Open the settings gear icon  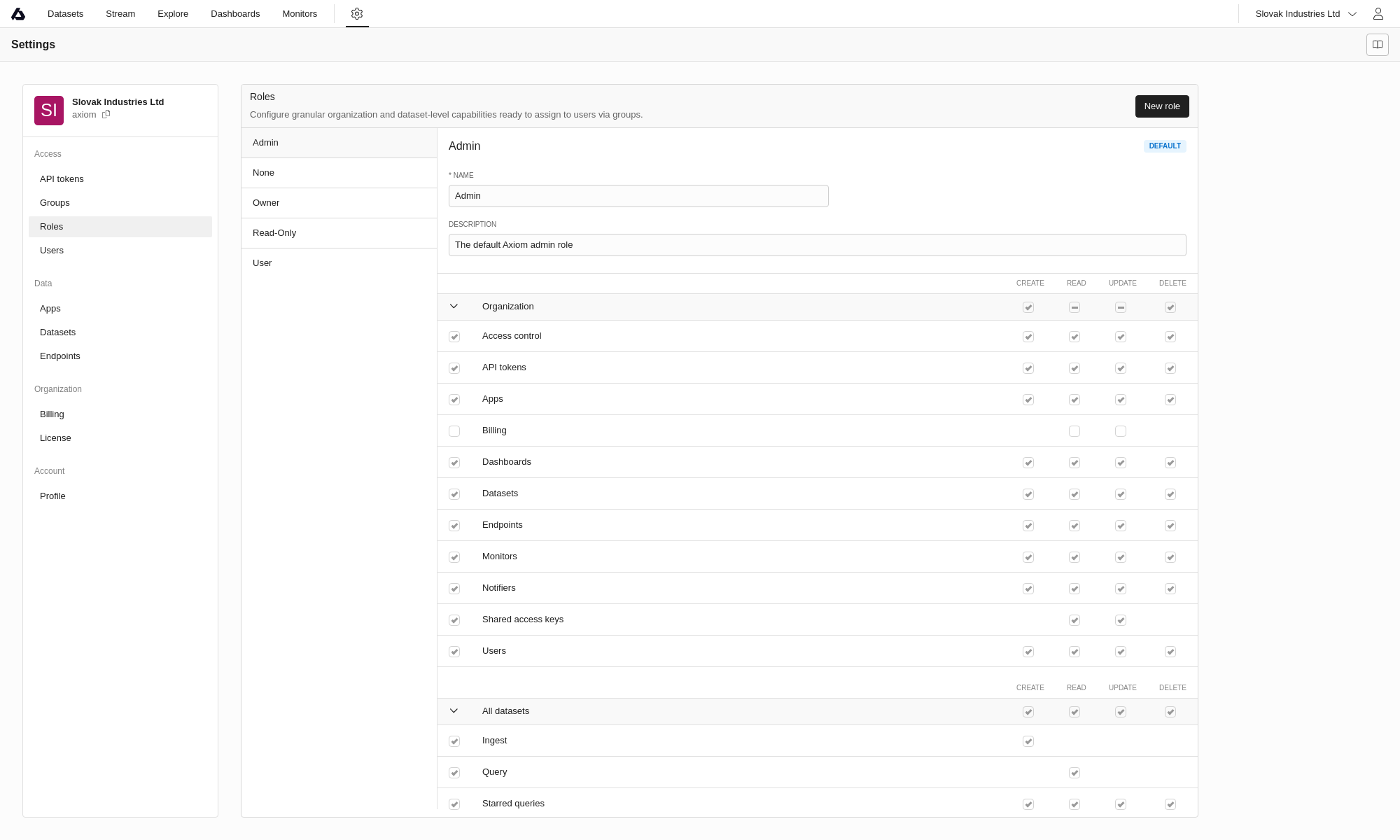tap(357, 14)
